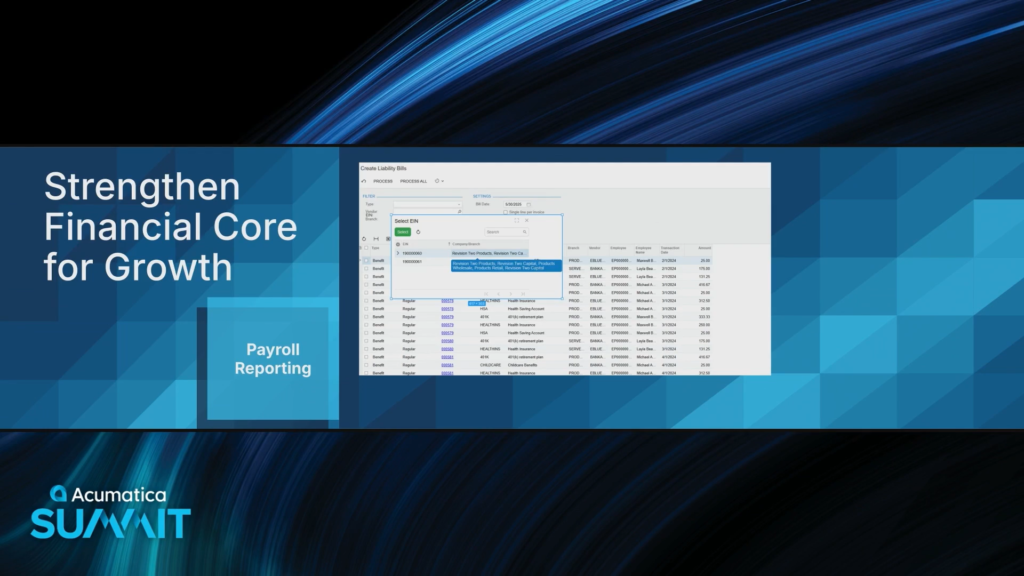Open the Bill Date calendar picker

click(x=529, y=204)
